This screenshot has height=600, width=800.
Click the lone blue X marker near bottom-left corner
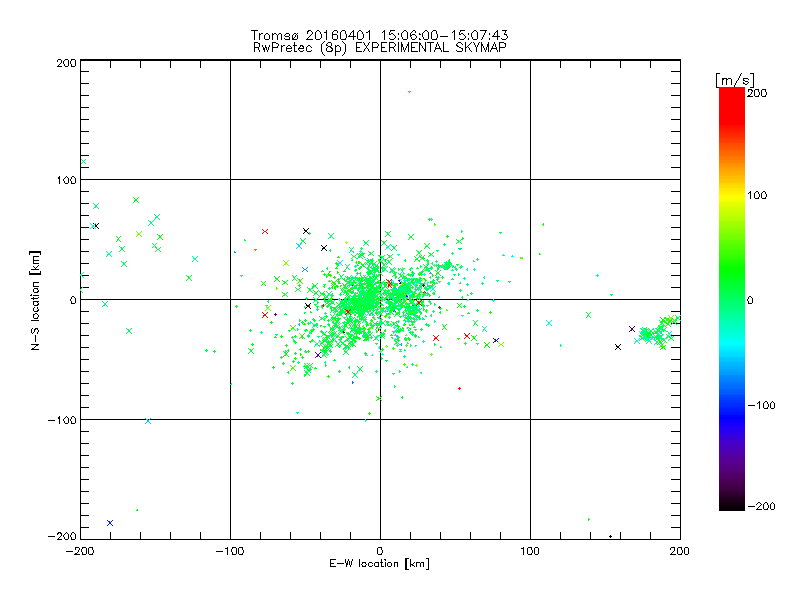(x=110, y=523)
